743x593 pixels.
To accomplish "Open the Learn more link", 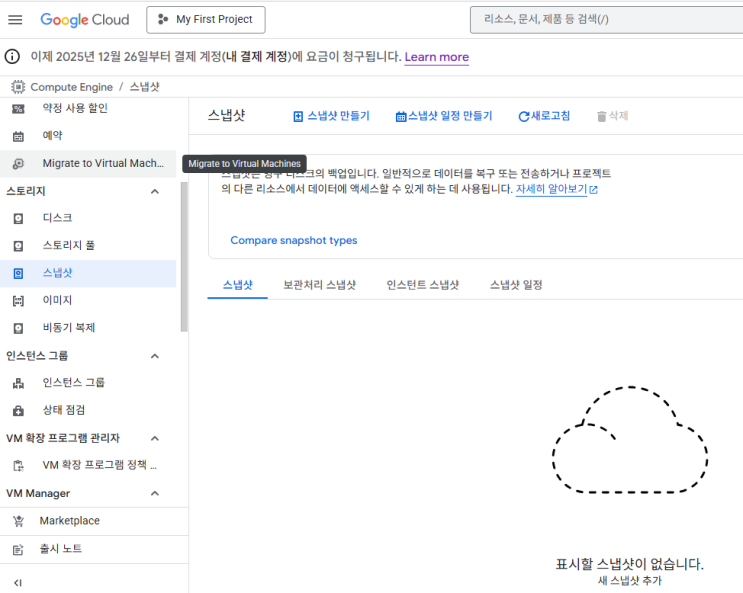I will click(x=436, y=57).
